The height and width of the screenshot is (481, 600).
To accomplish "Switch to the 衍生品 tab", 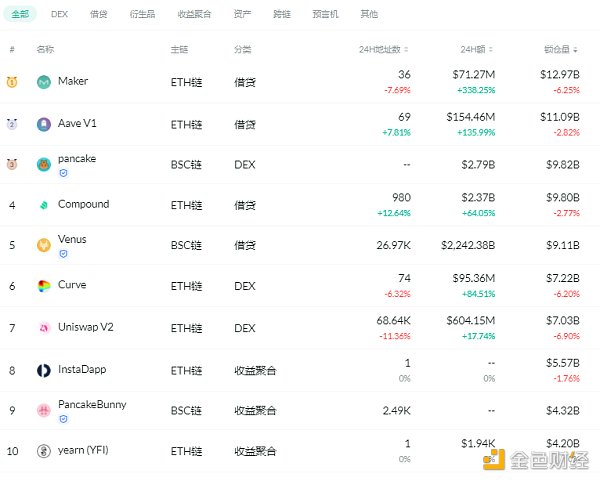I will (x=142, y=14).
